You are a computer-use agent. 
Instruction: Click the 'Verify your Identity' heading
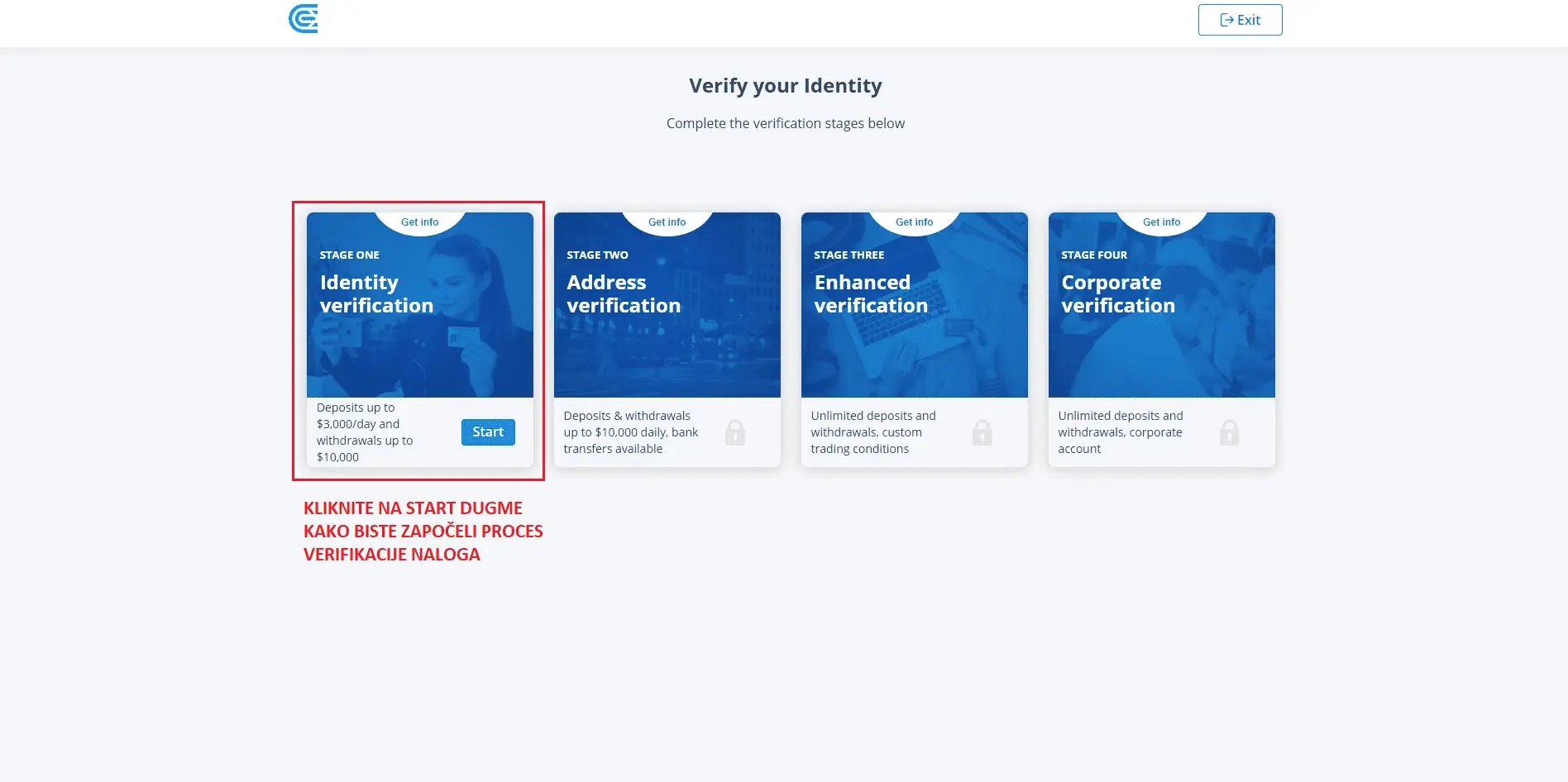pyautogui.click(x=786, y=86)
